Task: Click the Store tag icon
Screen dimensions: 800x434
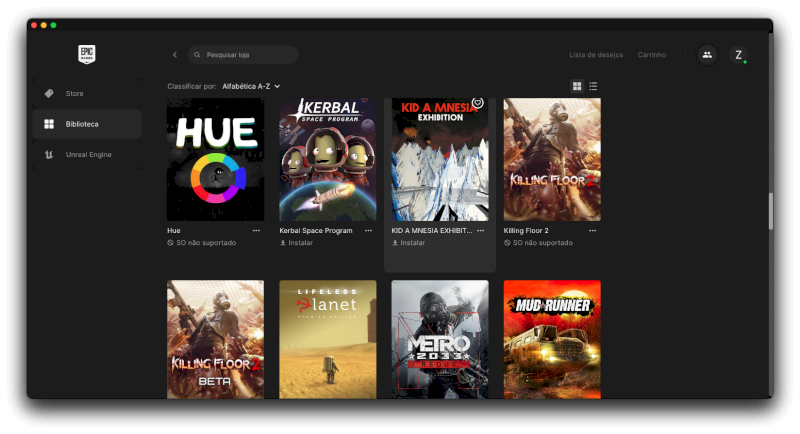Action: pyautogui.click(x=49, y=93)
